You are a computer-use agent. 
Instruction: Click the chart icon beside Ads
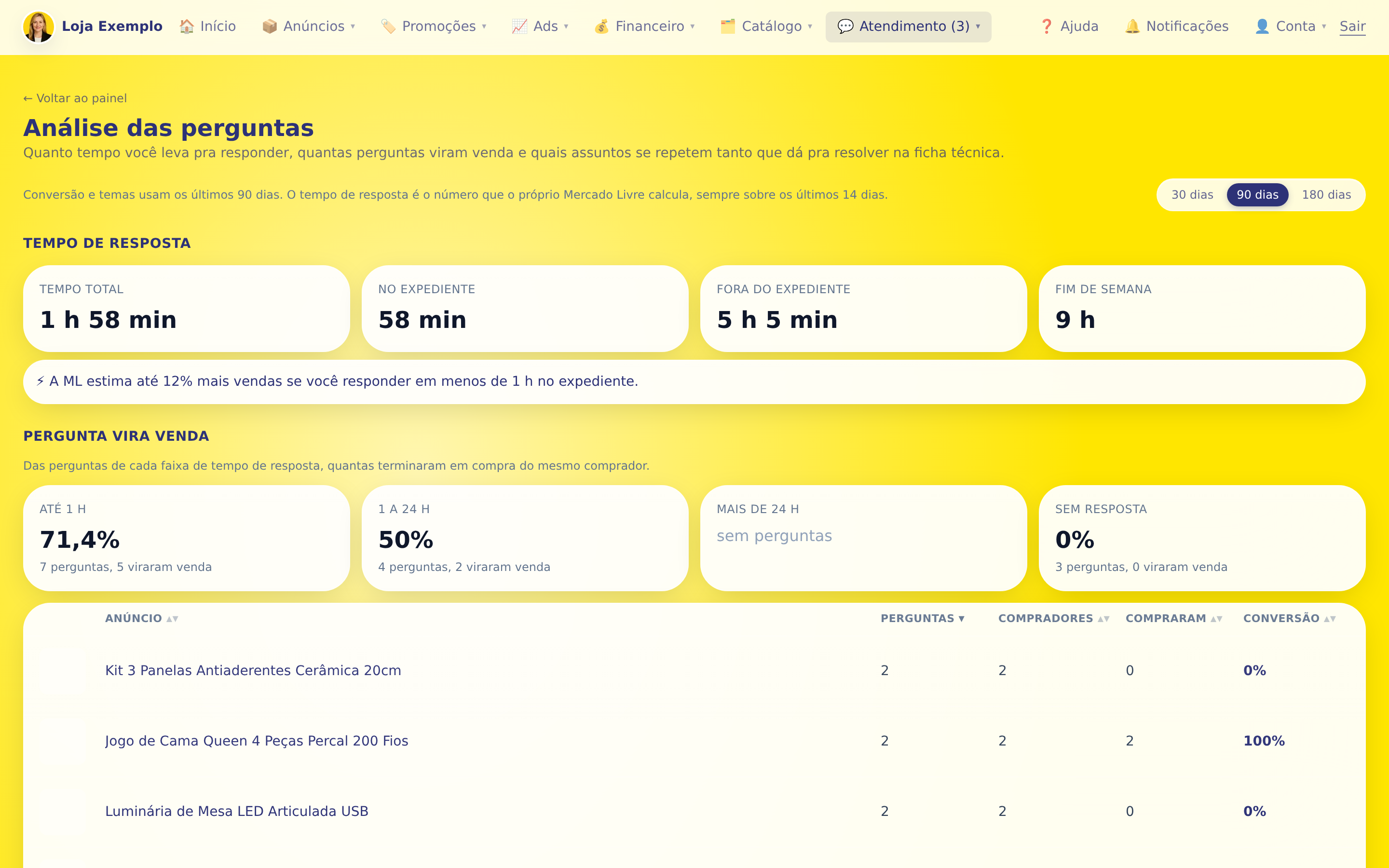[519, 27]
